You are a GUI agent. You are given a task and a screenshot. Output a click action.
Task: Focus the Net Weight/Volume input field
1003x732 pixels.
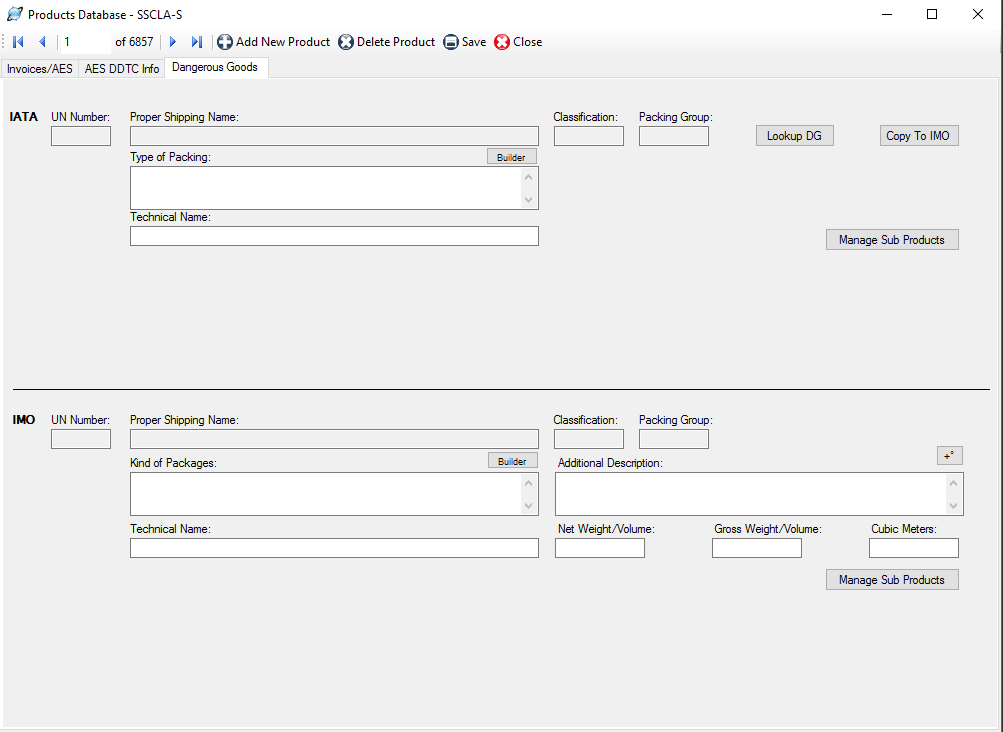point(600,548)
